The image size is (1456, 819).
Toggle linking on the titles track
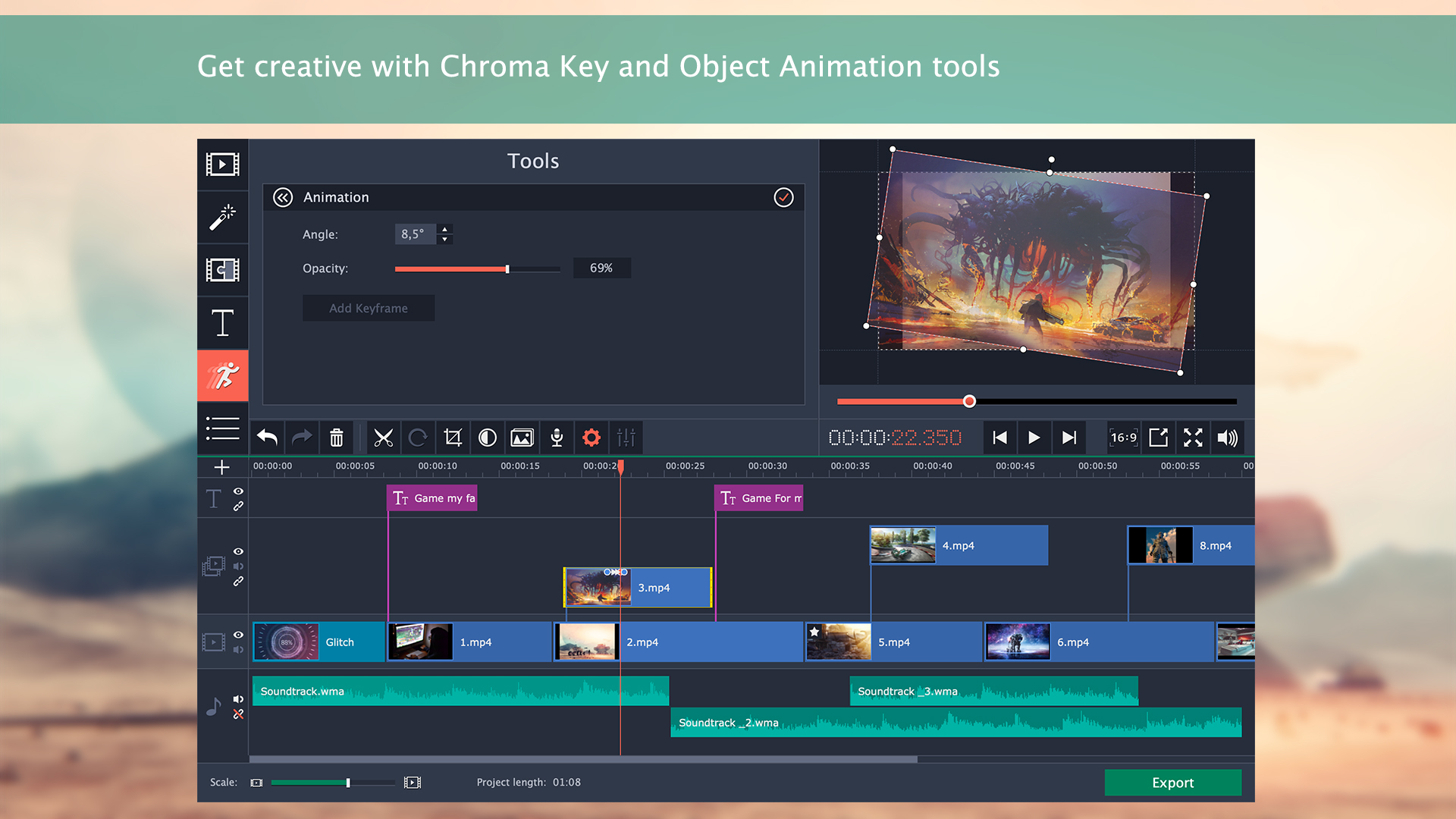coord(238,507)
